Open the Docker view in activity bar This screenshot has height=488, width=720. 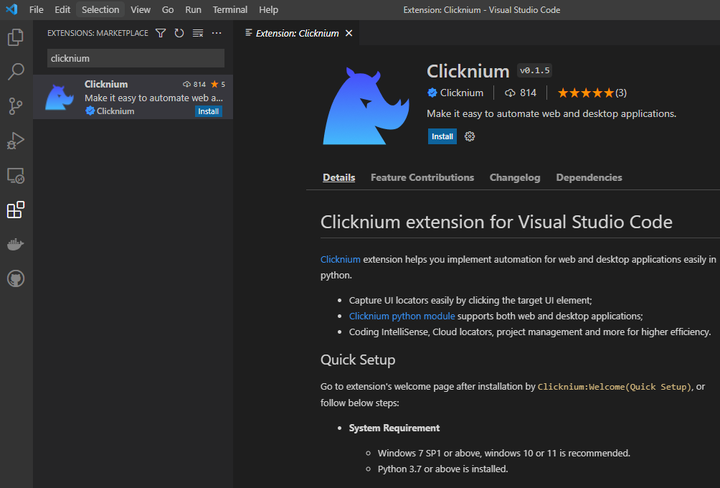tap(15, 244)
